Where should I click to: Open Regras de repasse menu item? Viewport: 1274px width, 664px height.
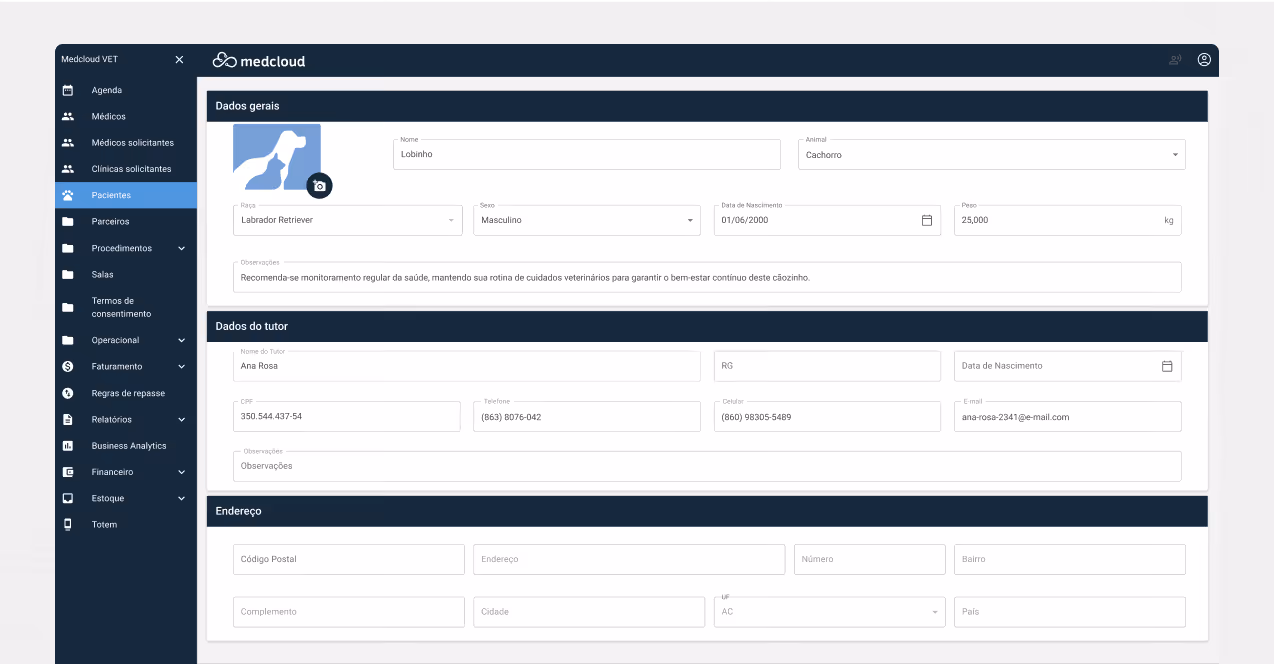pyautogui.click(x=126, y=393)
